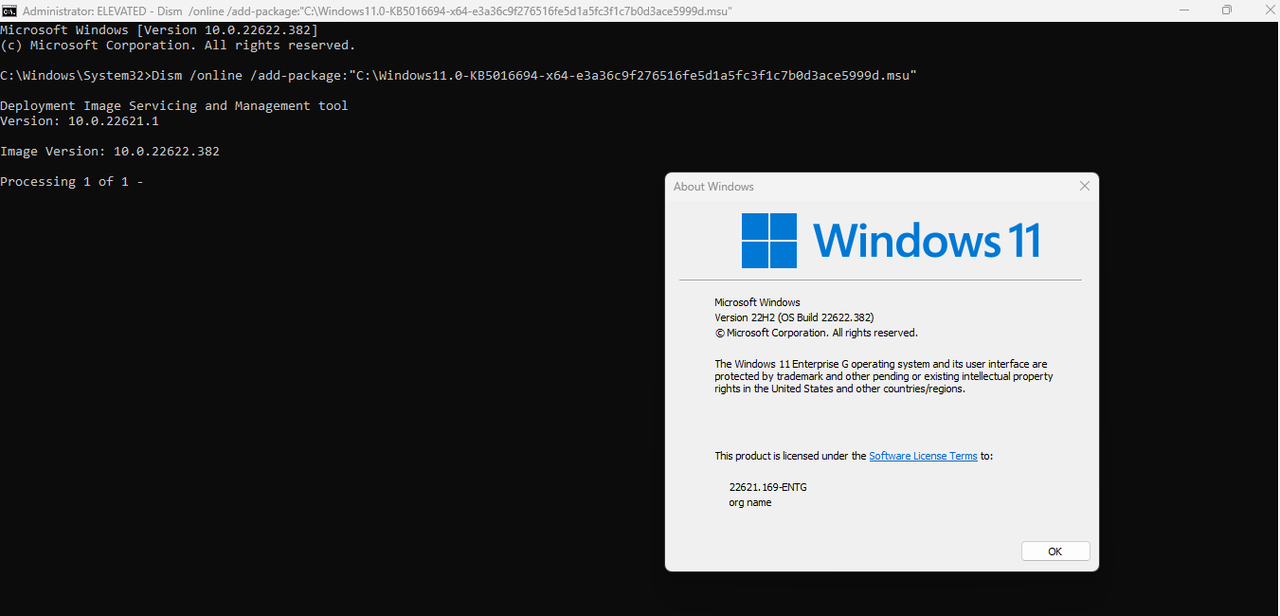The image size is (1280, 616).
Task: Click the About Windows title text
Action: click(x=714, y=187)
